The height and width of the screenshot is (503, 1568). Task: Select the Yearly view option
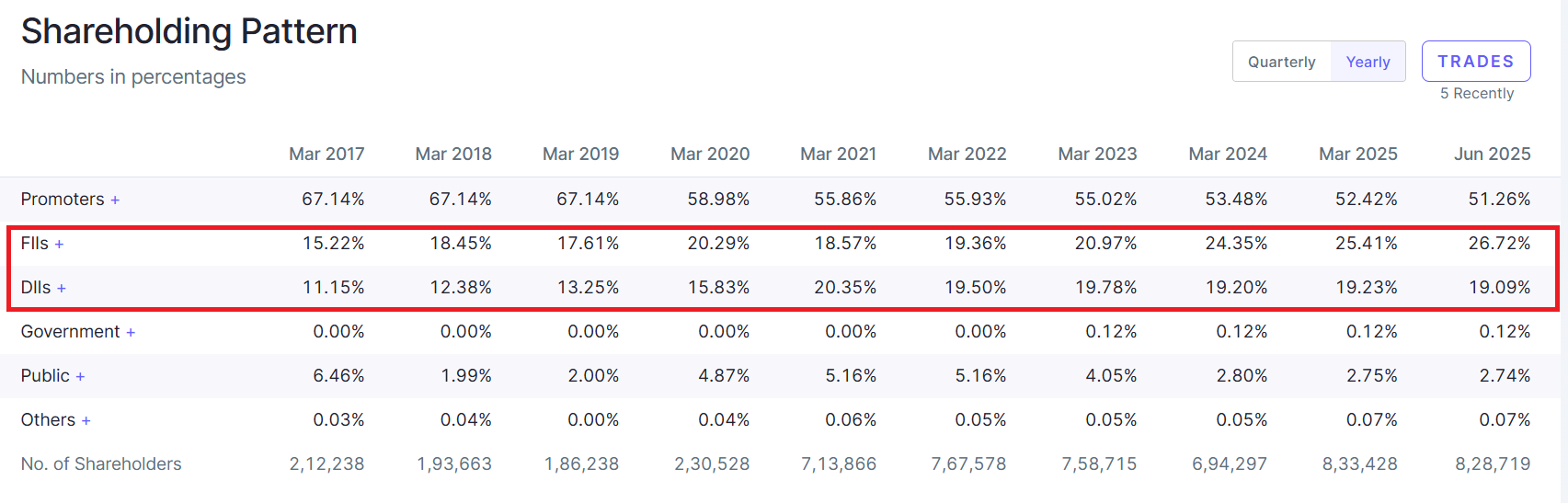(1368, 62)
